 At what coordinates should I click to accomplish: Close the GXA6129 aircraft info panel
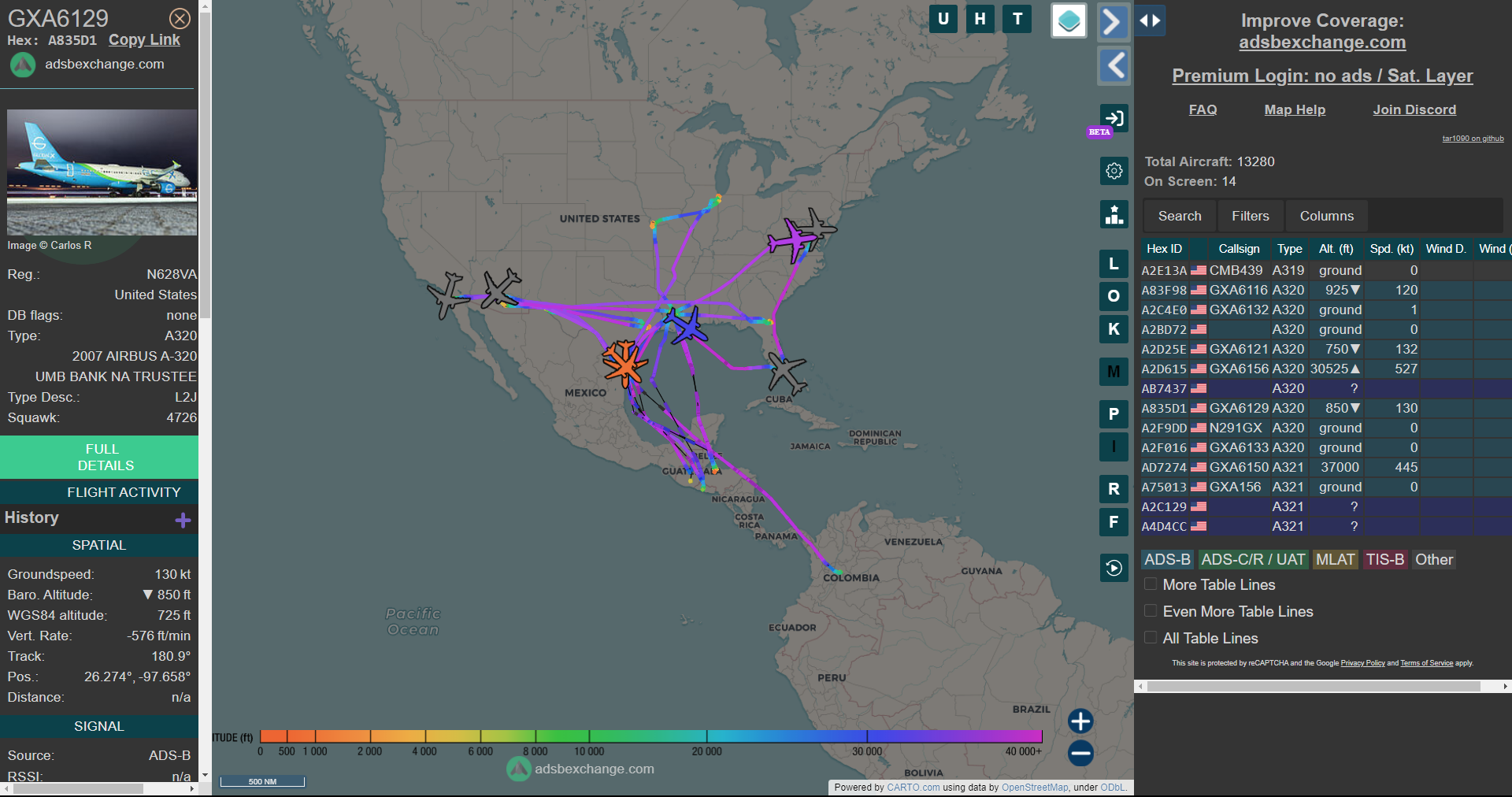(x=180, y=18)
